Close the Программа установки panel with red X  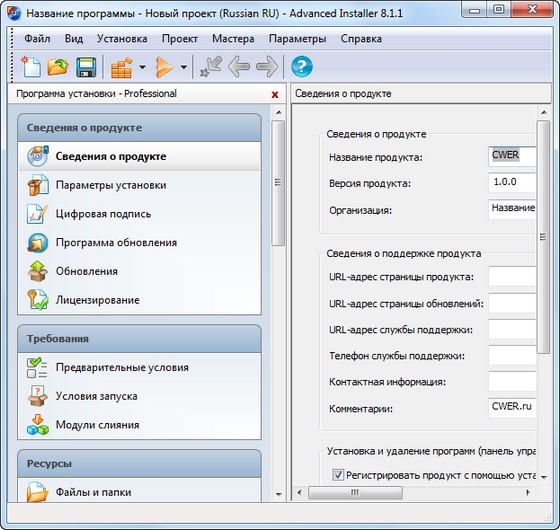tap(275, 95)
